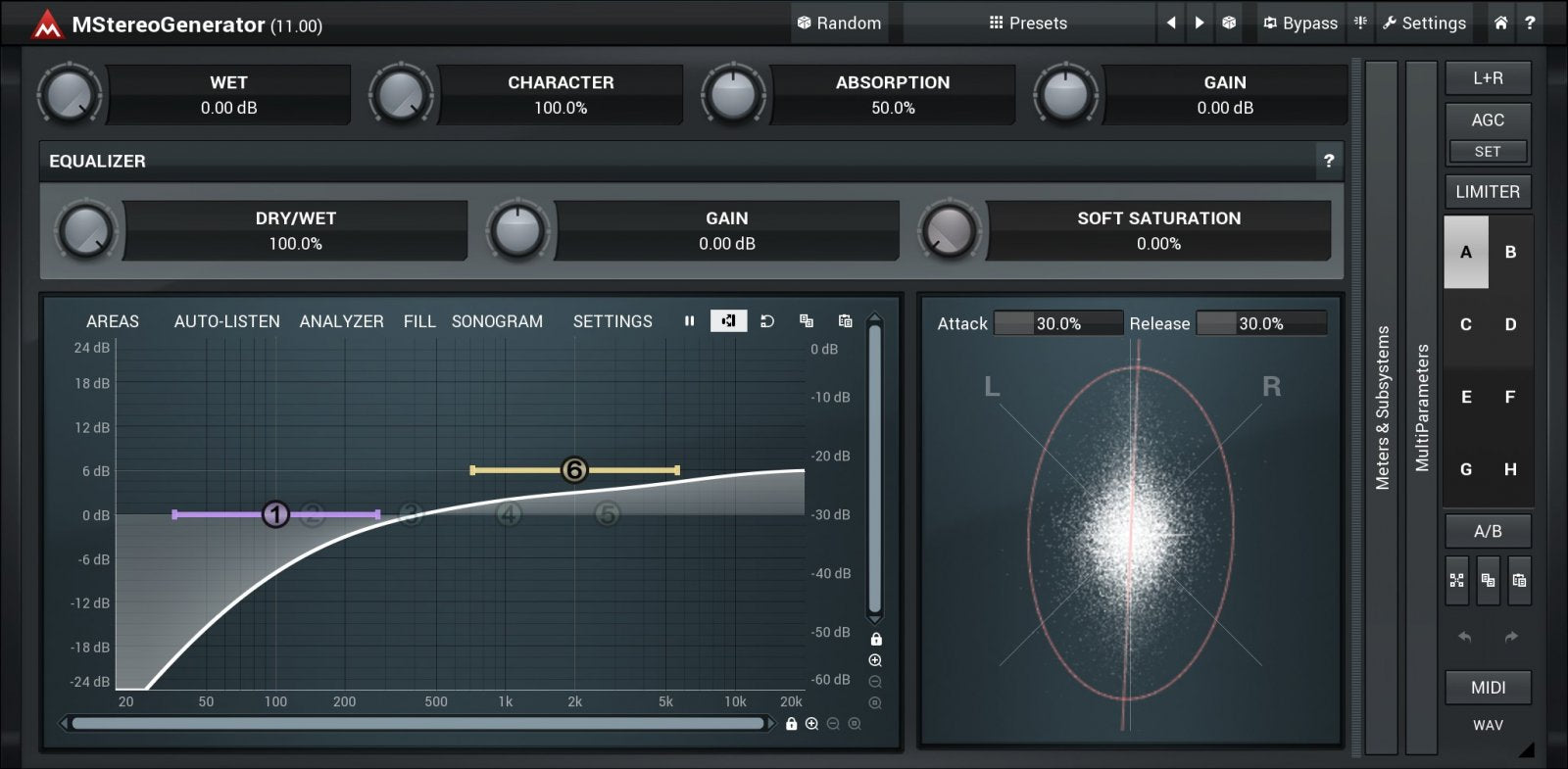Select preset slot D
1568x769 pixels.
(x=1510, y=324)
